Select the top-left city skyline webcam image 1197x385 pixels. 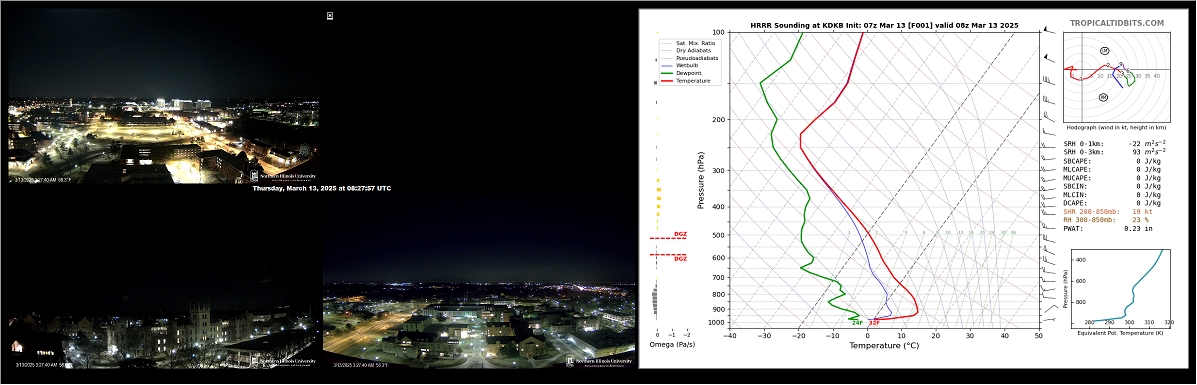pyautogui.click(x=163, y=96)
